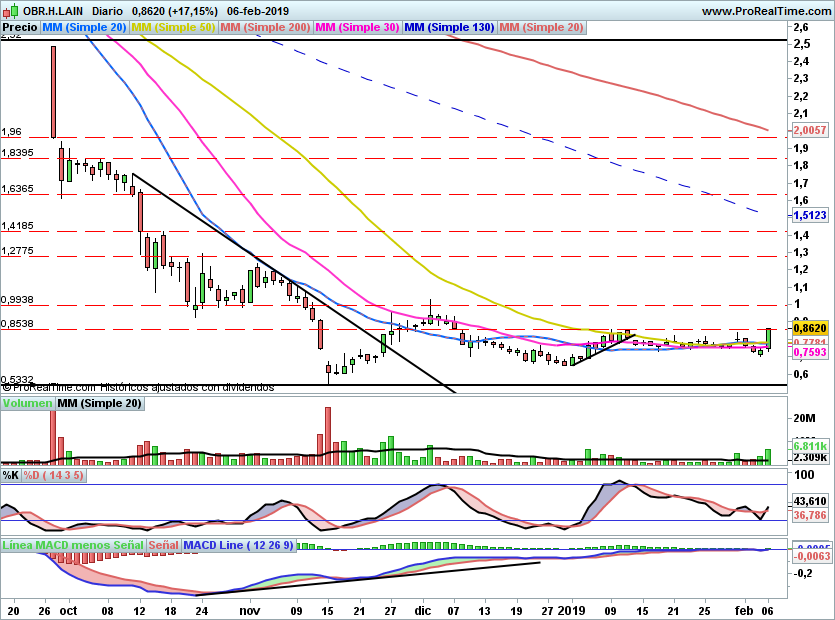Viewport: 835px width, 620px height.
Task: Open the Volumen panel label
Action: pyautogui.click(x=27, y=403)
